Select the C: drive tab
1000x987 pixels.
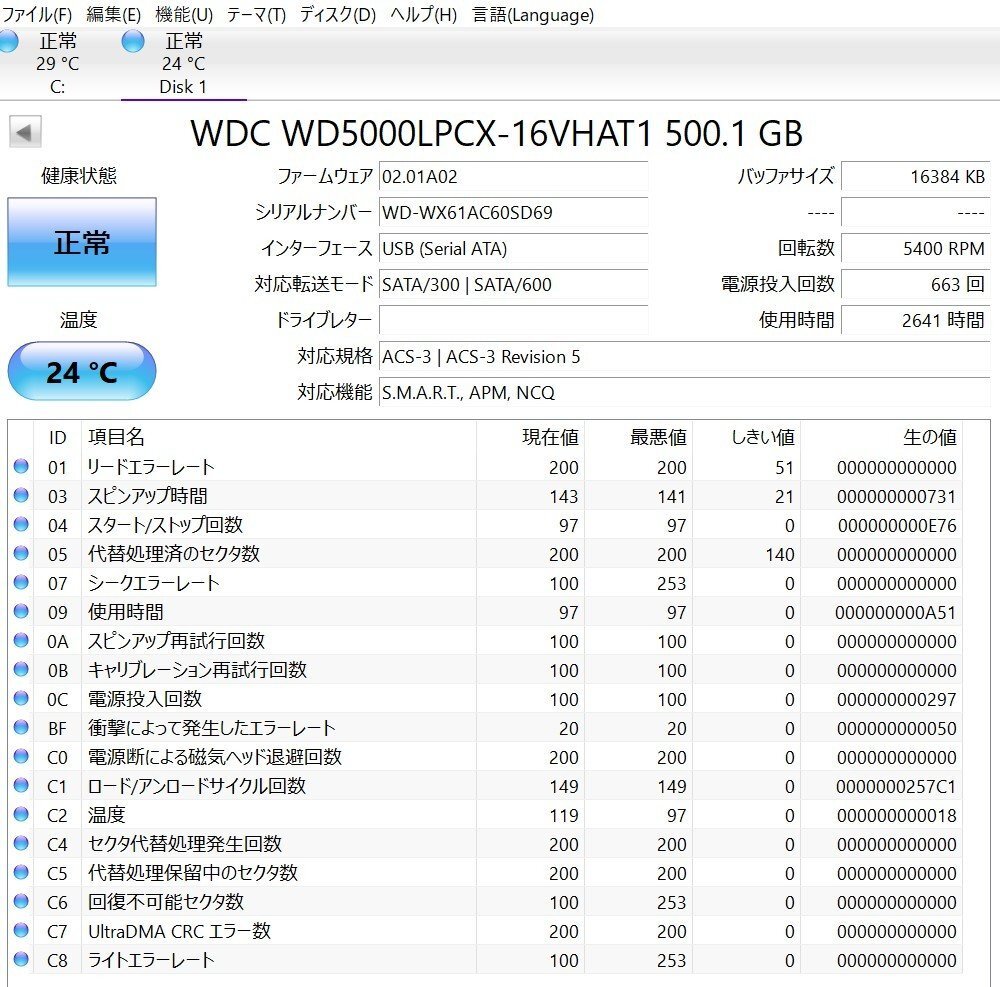tap(57, 64)
